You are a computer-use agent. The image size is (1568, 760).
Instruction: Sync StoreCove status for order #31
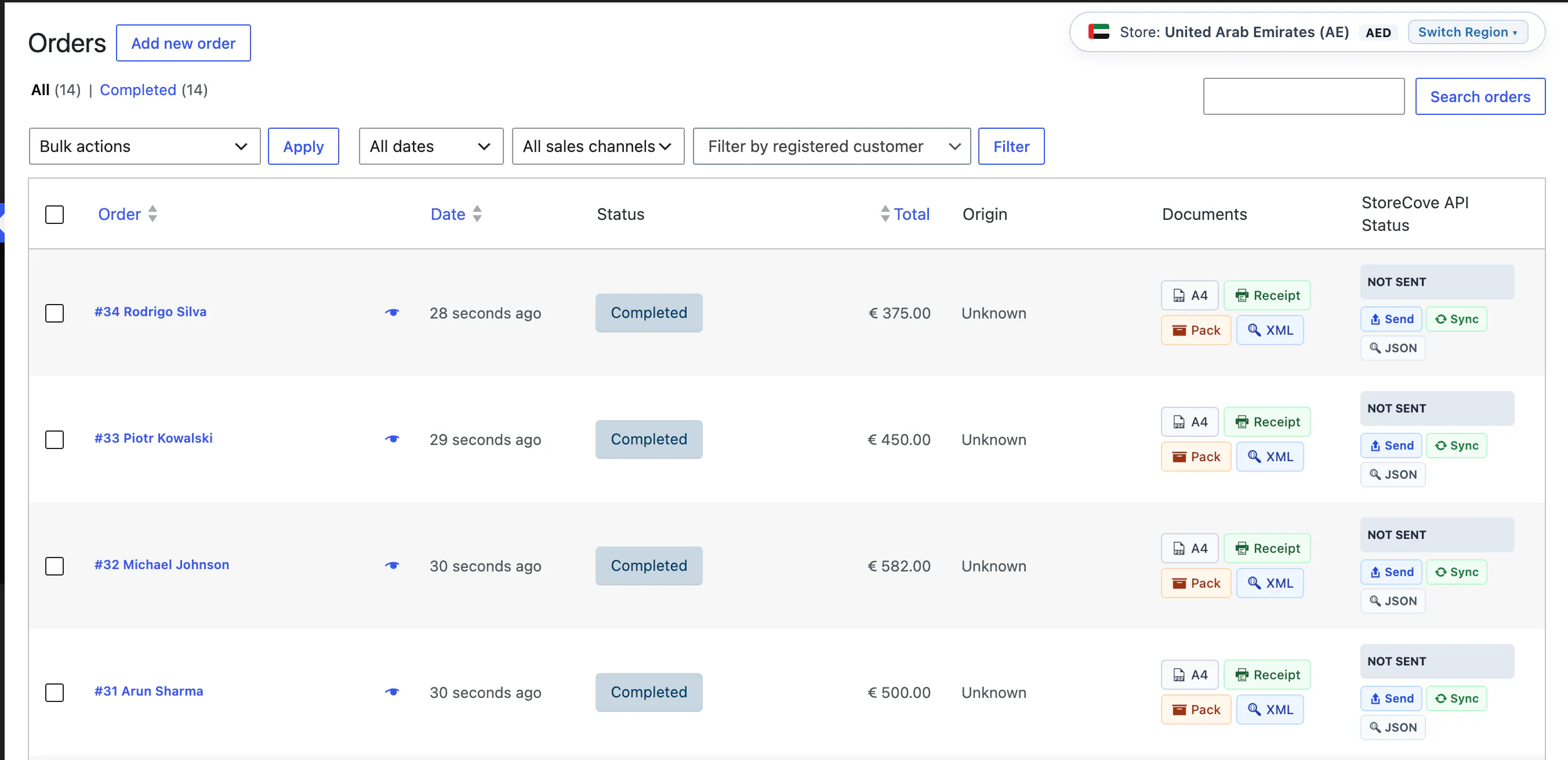click(x=1456, y=699)
